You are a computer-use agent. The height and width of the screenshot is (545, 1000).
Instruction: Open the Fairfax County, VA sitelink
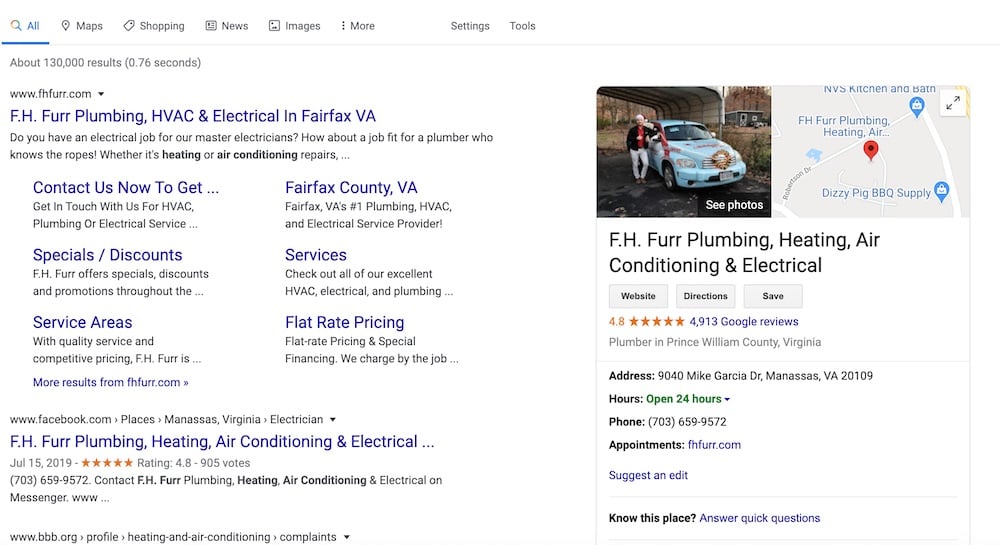click(351, 187)
